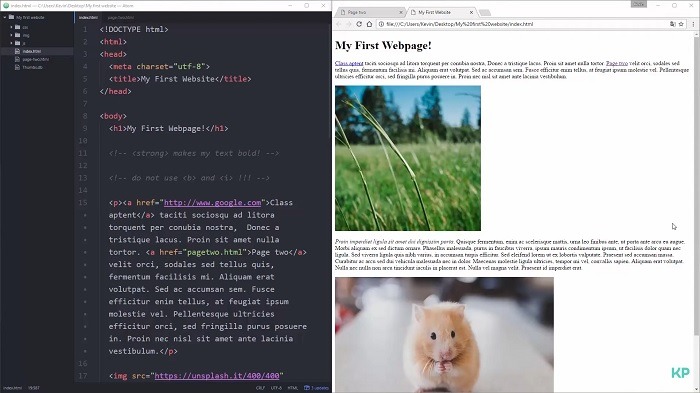The height and width of the screenshot is (393, 700).
Task: Click the Class aptent link on webpage
Action: [x=349, y=63]
